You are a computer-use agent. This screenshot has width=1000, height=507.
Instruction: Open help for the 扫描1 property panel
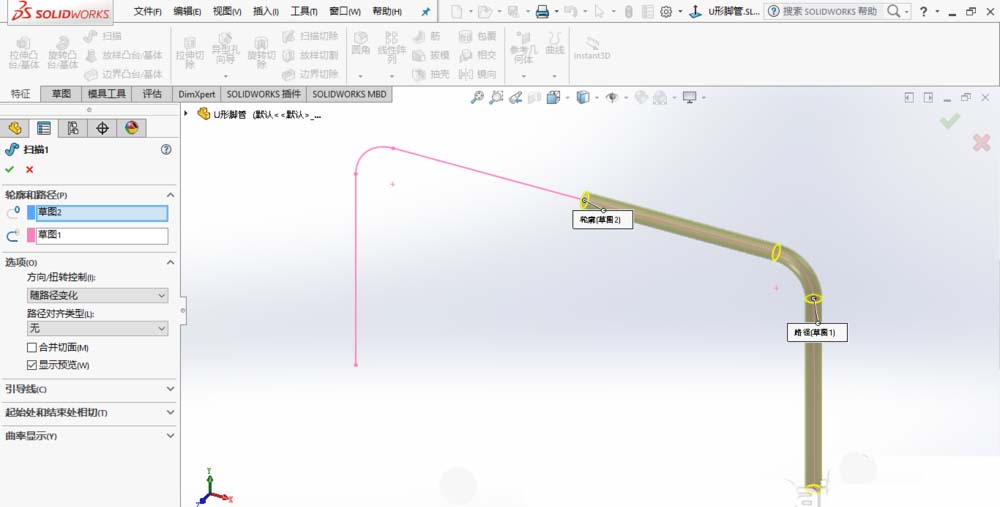click(166, 149)
